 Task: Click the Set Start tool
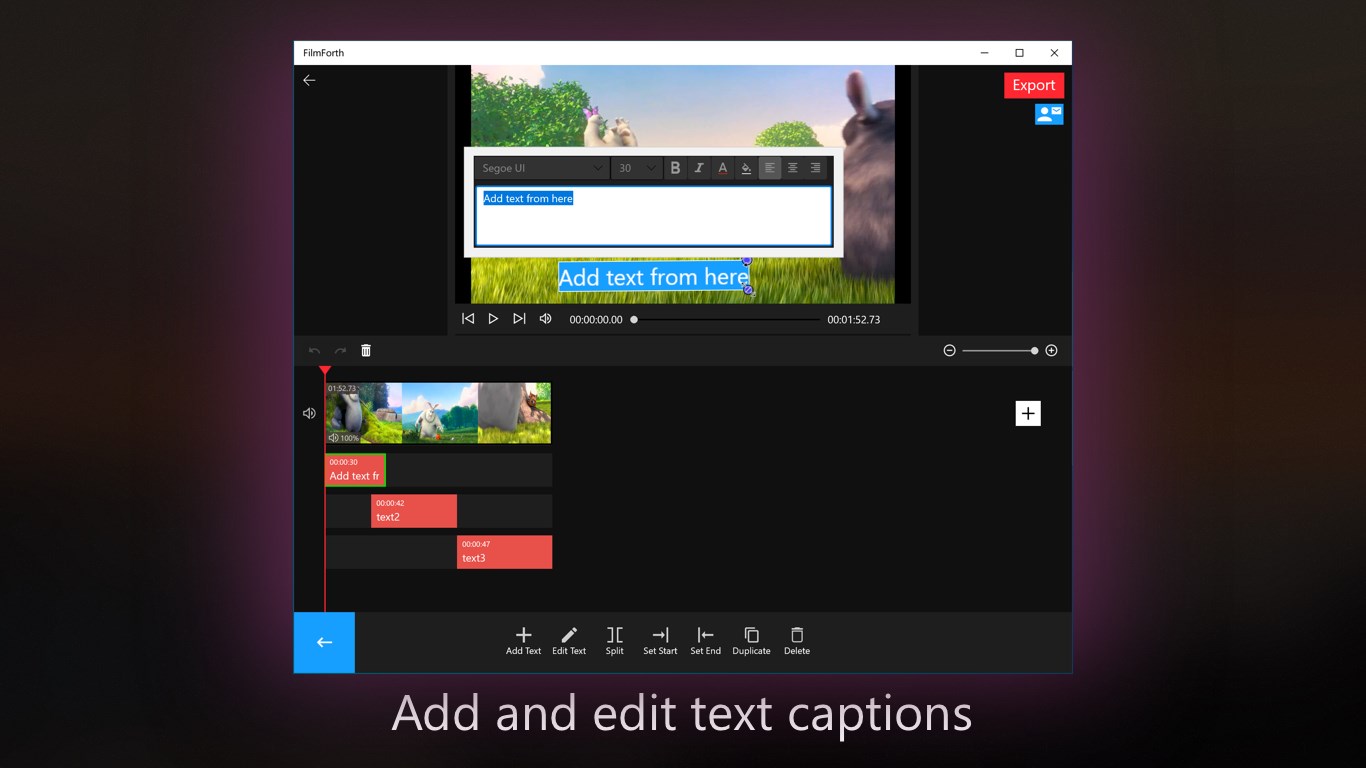[660, 641]
